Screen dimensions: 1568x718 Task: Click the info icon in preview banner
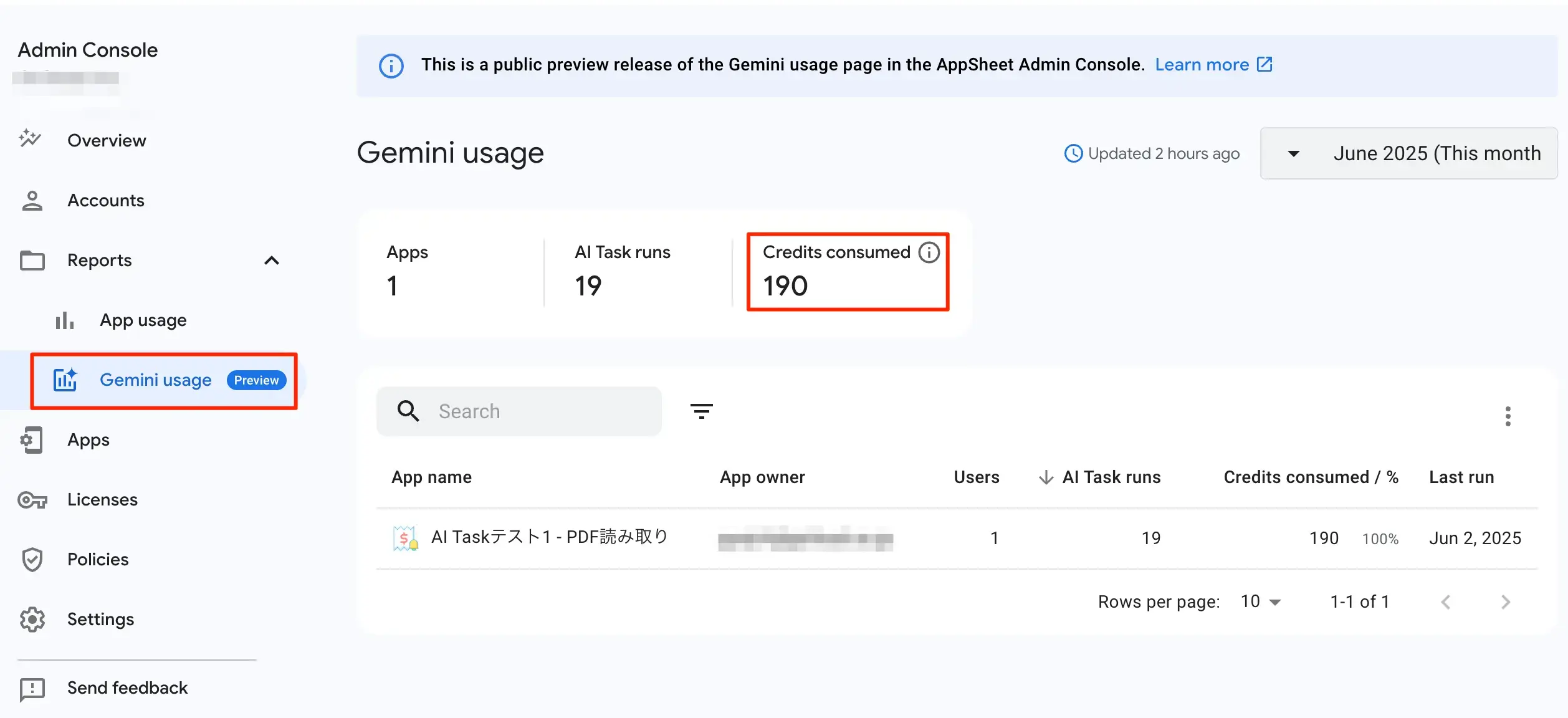coord(391,65)
